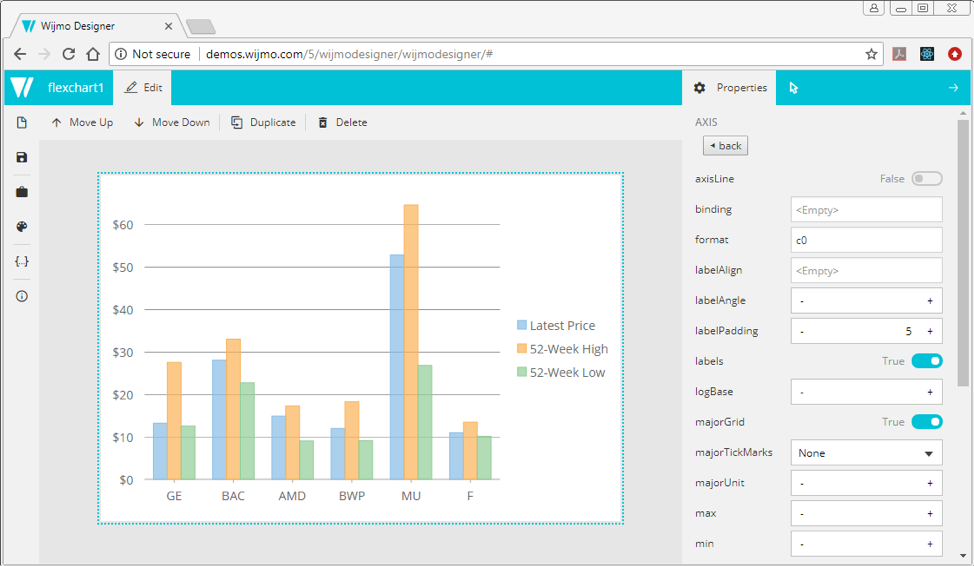The width and height of the screenshot is (974, 566).
Task: Move the control up
Action: (x=82, y=122)
